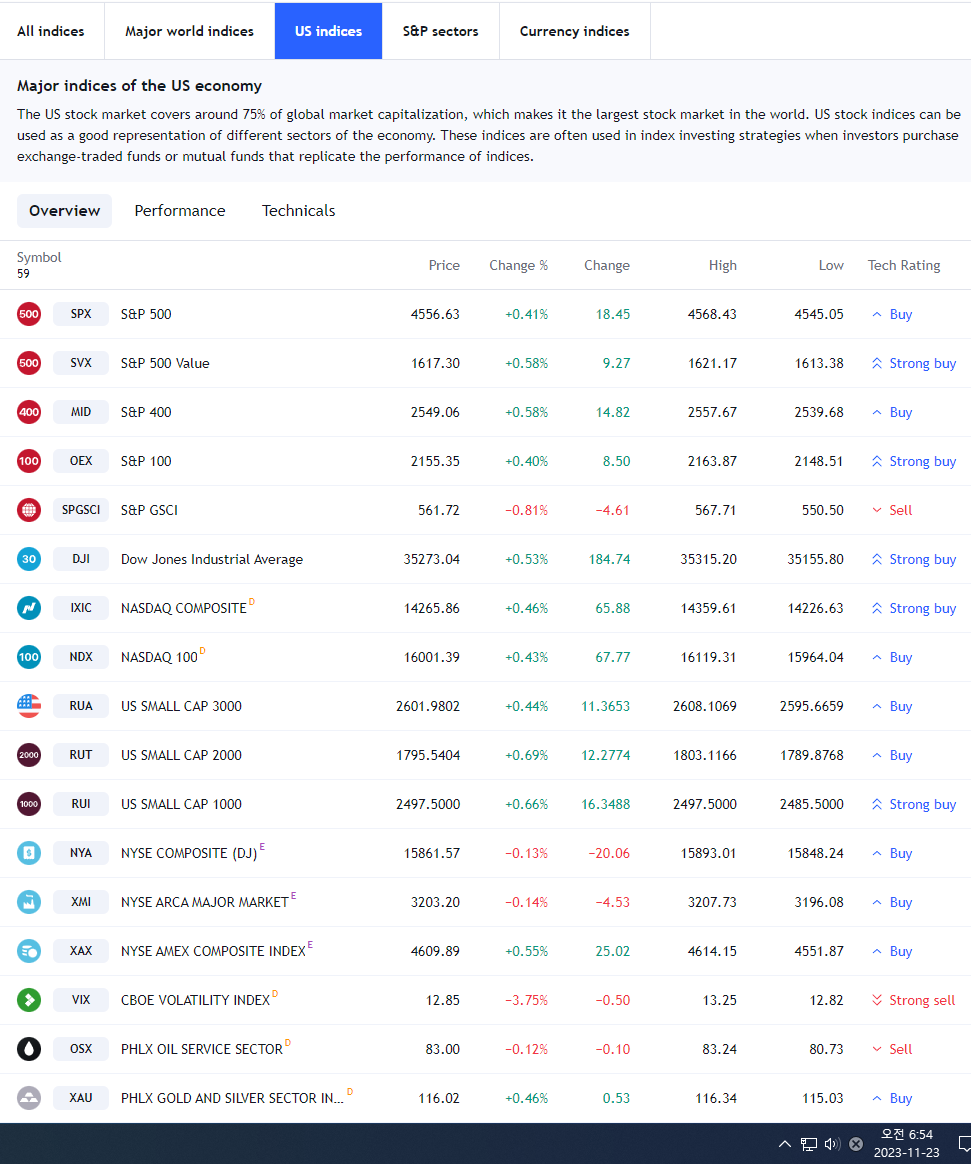
Task: Switch to Major world indices tab
Action: (189, 31)
